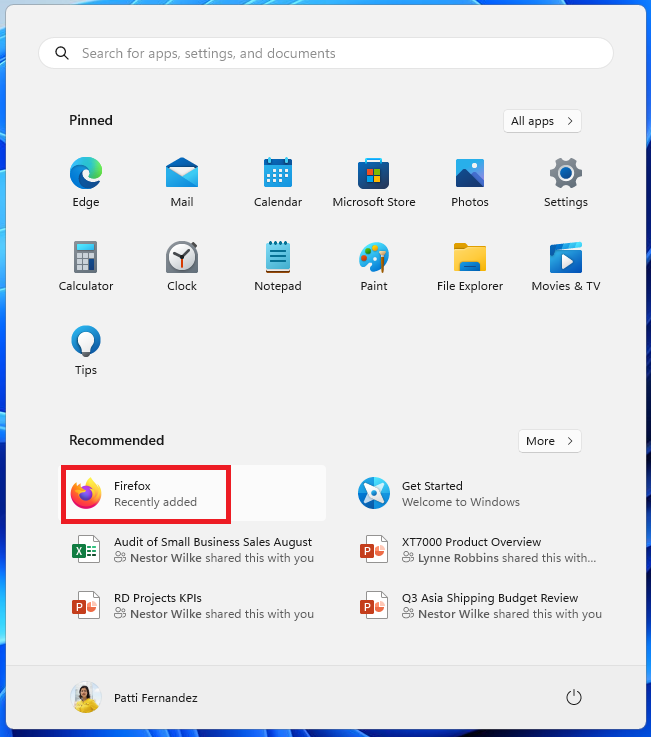The image size is (651, 737).
Task: Open XT7000 Product Overview presentation
Action: point(481,549)
